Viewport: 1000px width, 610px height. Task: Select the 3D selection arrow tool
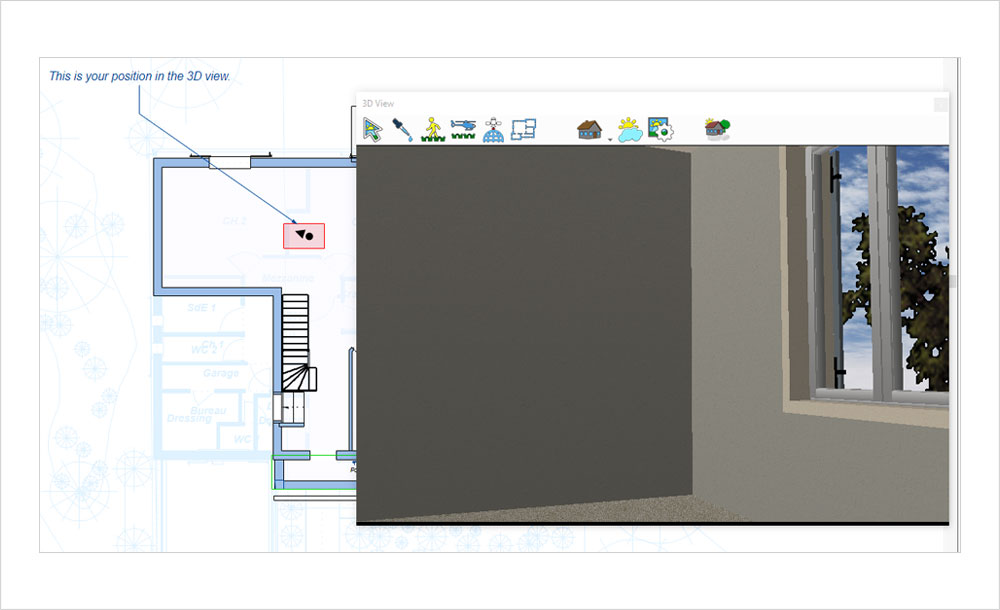(x=372, y=129)
